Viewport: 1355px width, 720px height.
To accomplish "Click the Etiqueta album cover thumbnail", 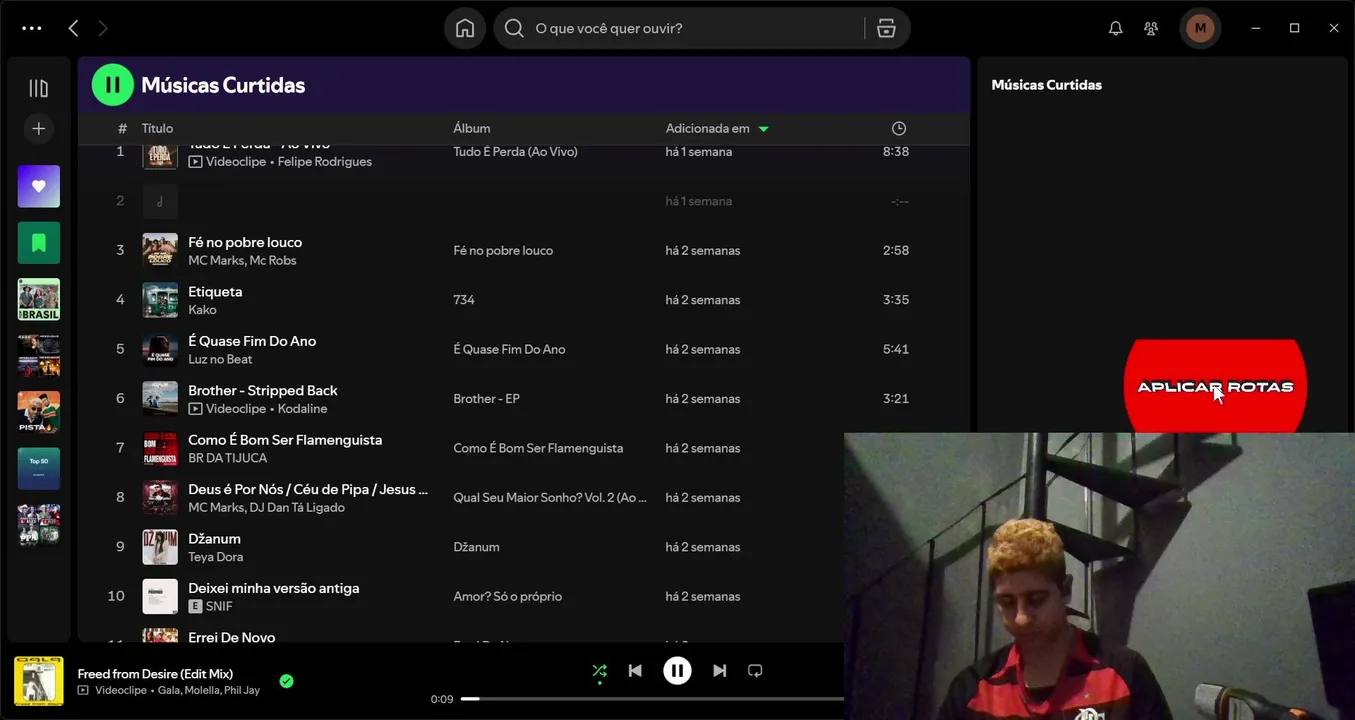I will click(x=160, y=300).
